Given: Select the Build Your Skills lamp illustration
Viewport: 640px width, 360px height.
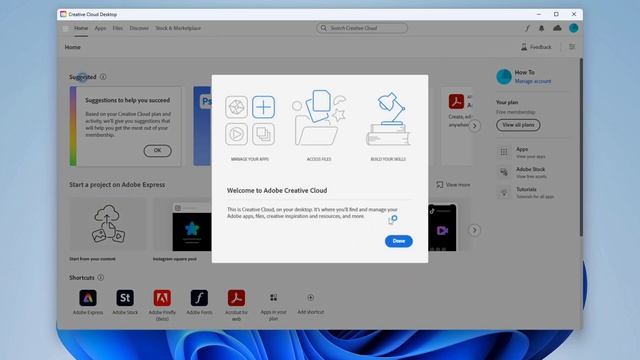Looking at the screenshot, I should (x=388, y=119).
